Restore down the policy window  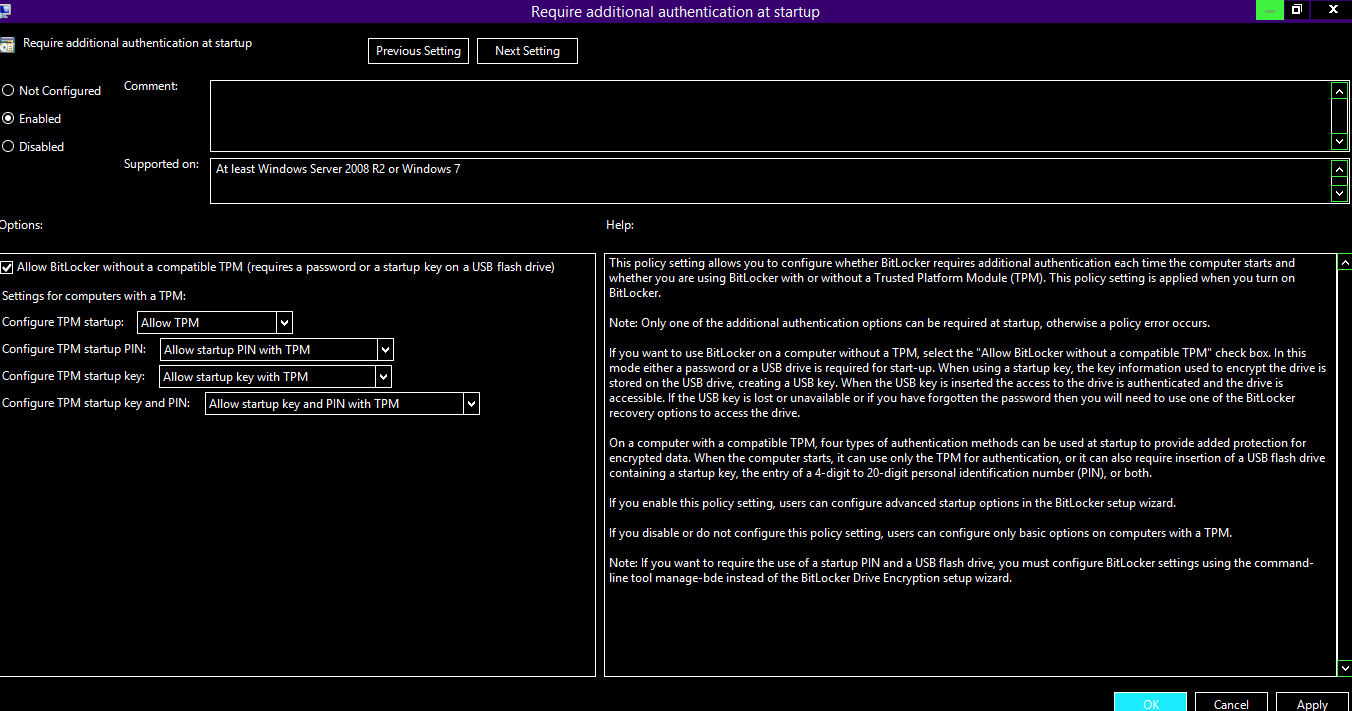pos(1297,10)
